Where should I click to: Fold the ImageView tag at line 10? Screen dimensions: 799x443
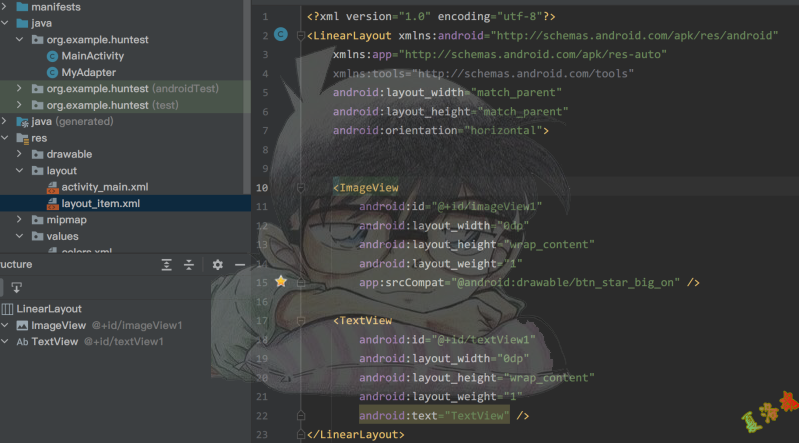[299, 187]
